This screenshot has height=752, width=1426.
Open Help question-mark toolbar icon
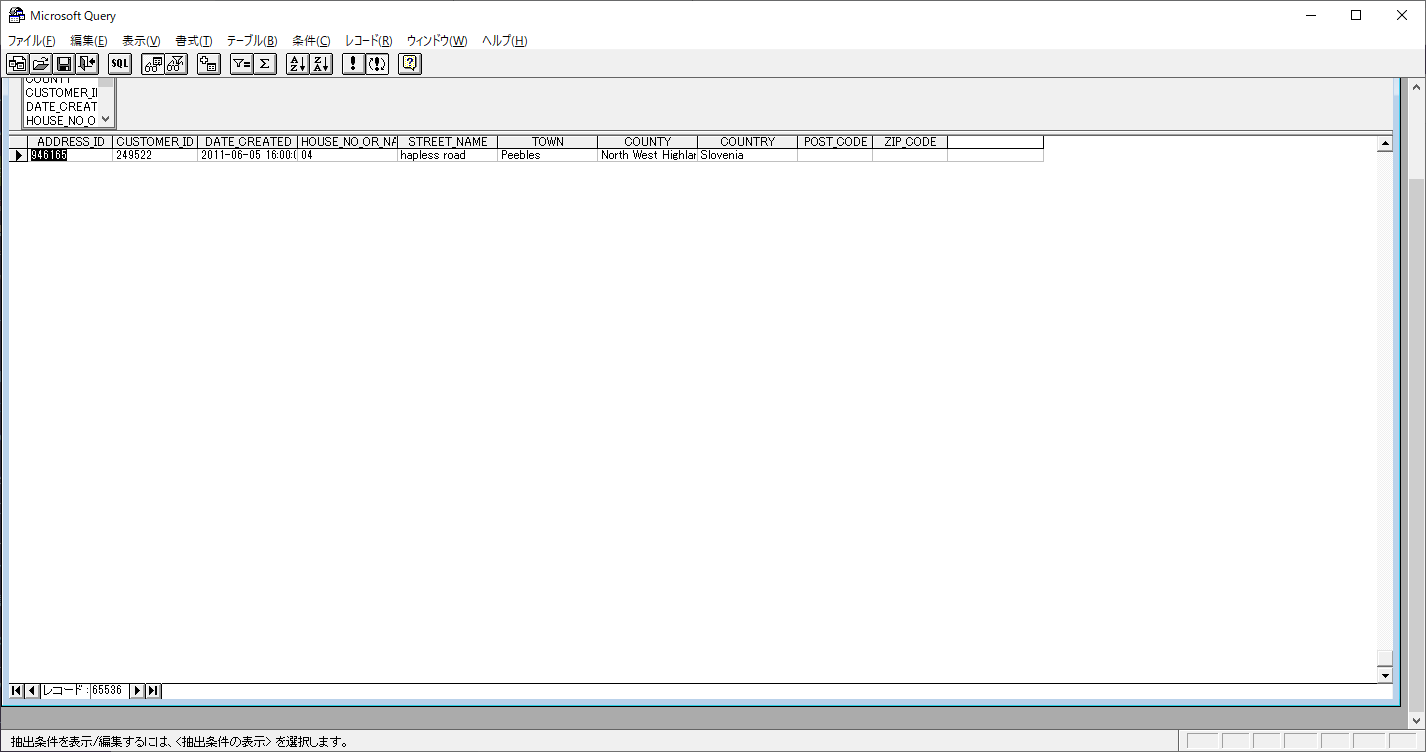[x=410, y=64]
